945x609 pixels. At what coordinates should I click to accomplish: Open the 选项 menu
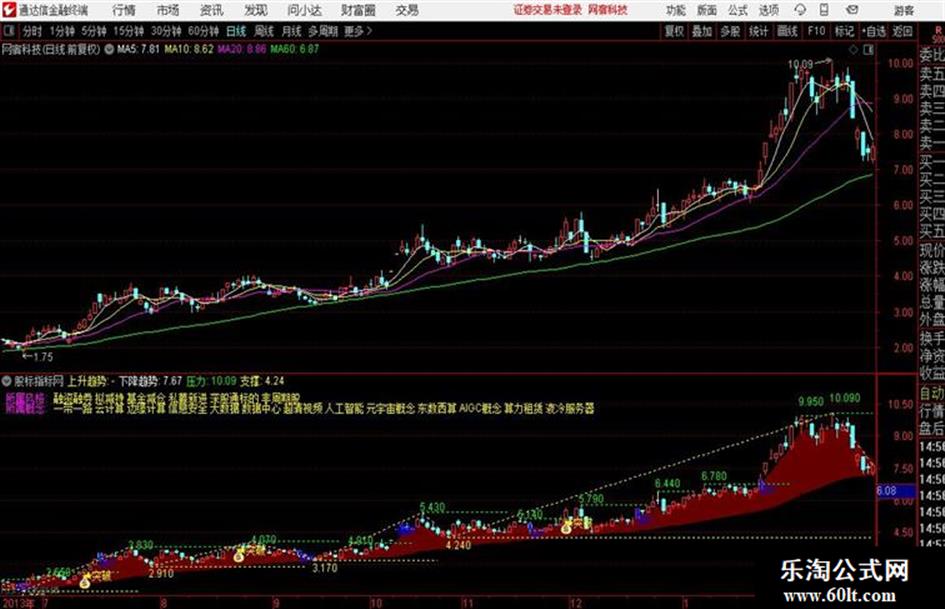click(x=769, y=10)
